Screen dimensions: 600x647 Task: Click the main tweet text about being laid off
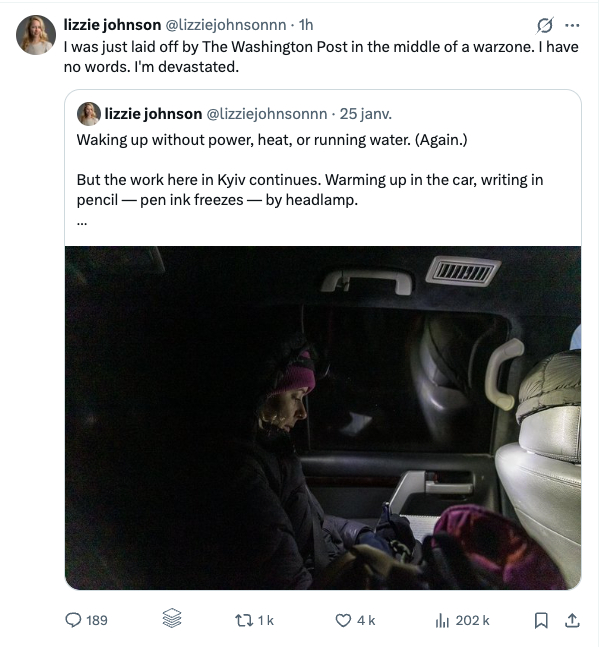tap(320, 55)
